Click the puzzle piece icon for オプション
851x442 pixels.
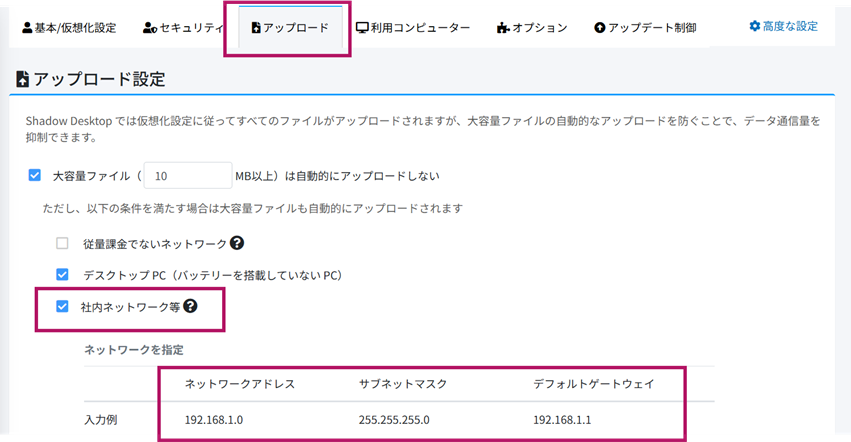502,28
